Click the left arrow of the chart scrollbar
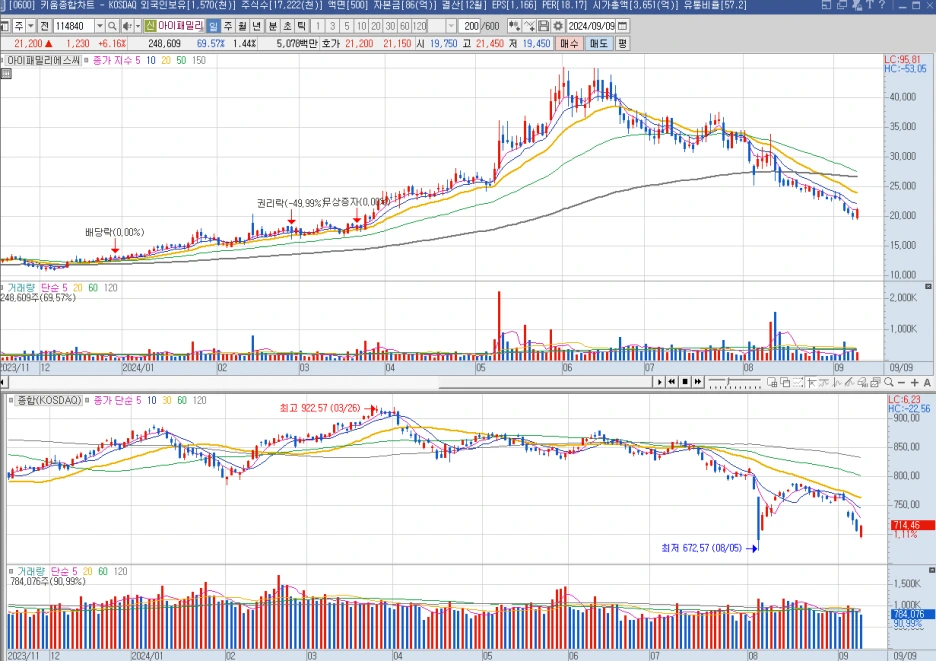 pyautogui.click(x=4, y=382)
